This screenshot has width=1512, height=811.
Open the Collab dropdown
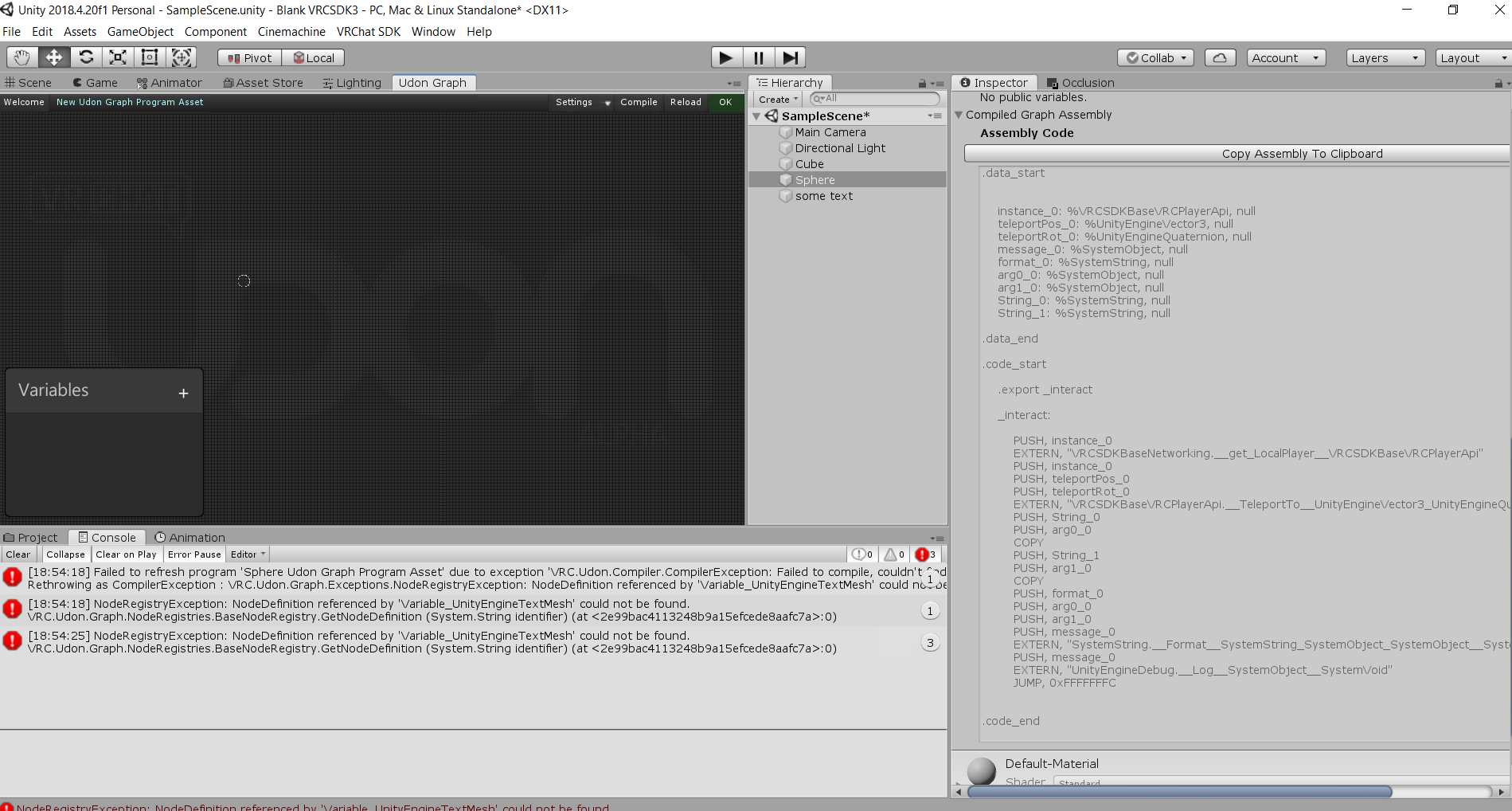[x=1156, y=58]
